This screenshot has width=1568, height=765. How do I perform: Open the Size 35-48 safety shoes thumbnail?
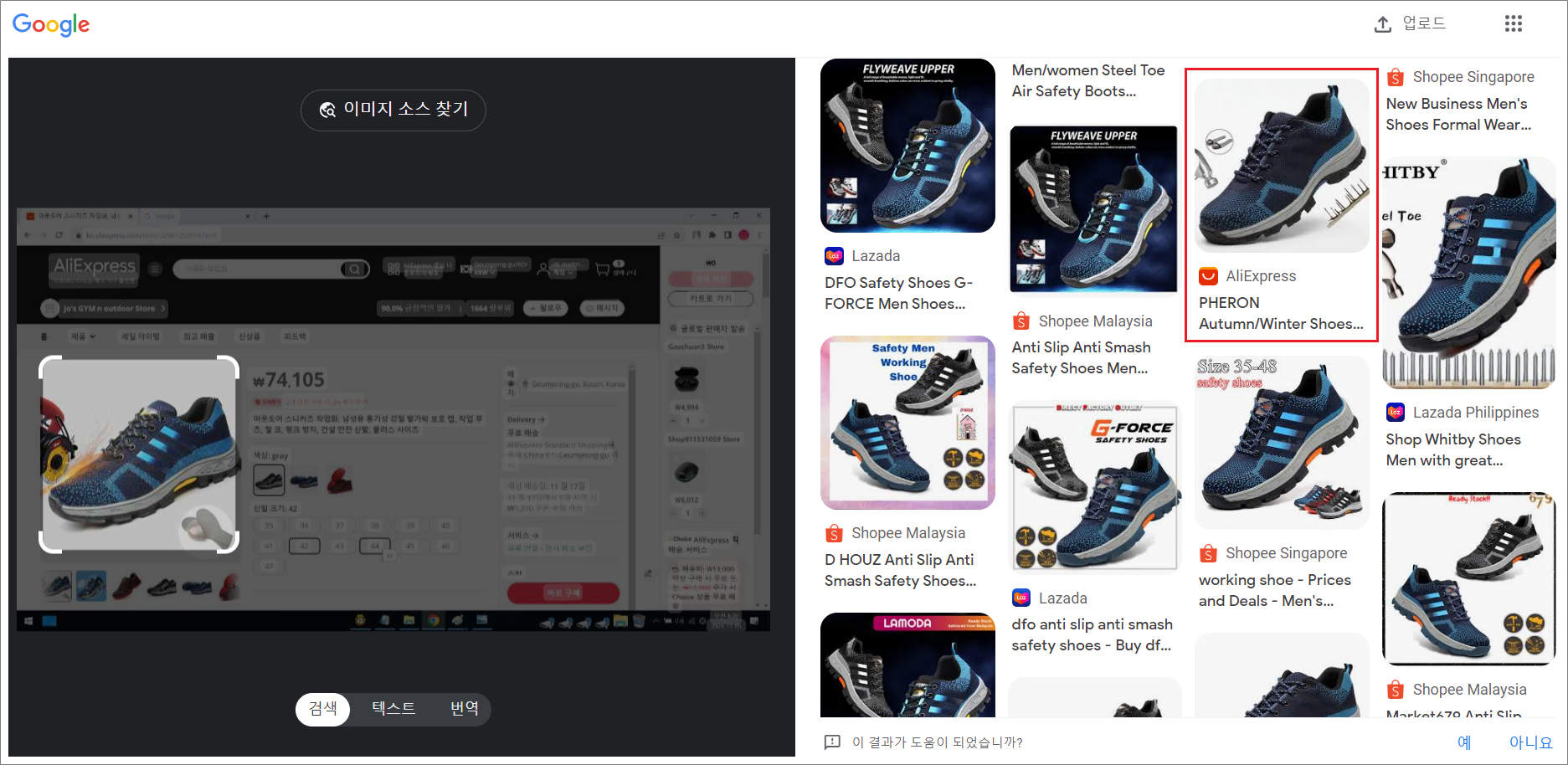pyautogui.click(x=1282, y=443)
